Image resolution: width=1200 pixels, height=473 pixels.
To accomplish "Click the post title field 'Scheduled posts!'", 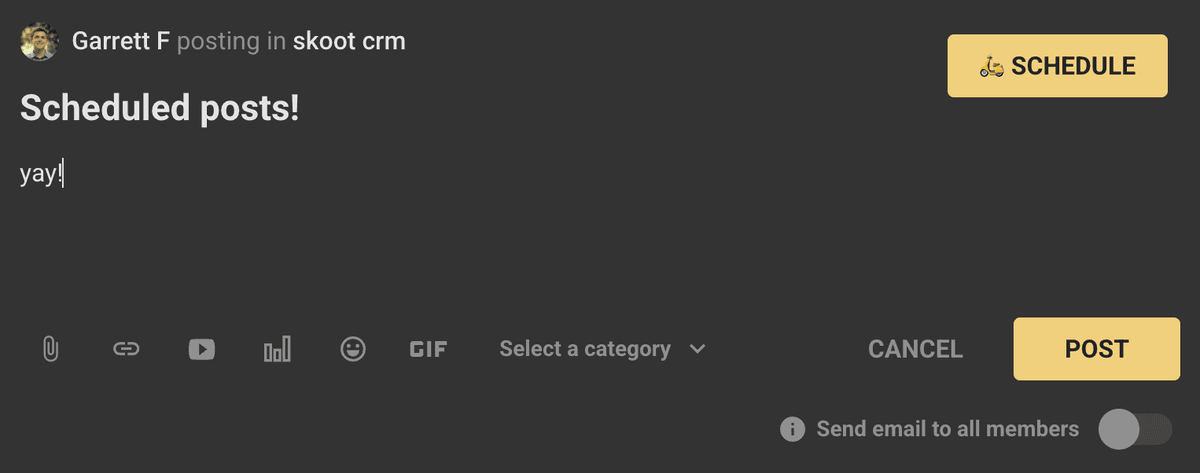I will coord(160,108).
